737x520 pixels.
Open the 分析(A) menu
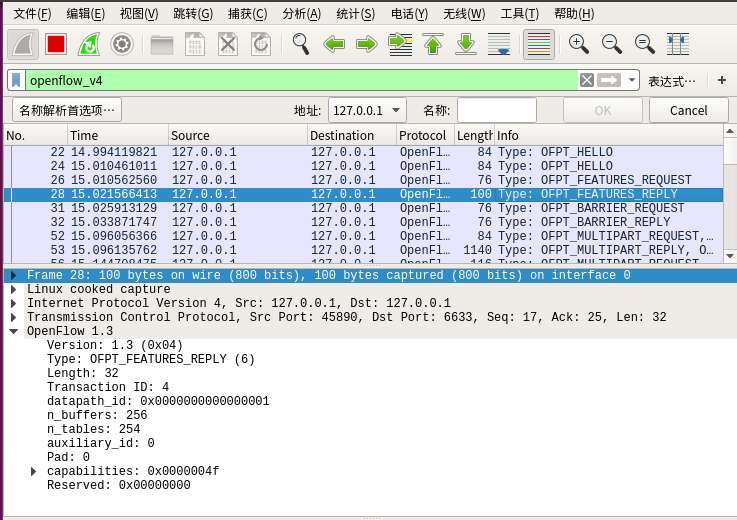[301, 14]
